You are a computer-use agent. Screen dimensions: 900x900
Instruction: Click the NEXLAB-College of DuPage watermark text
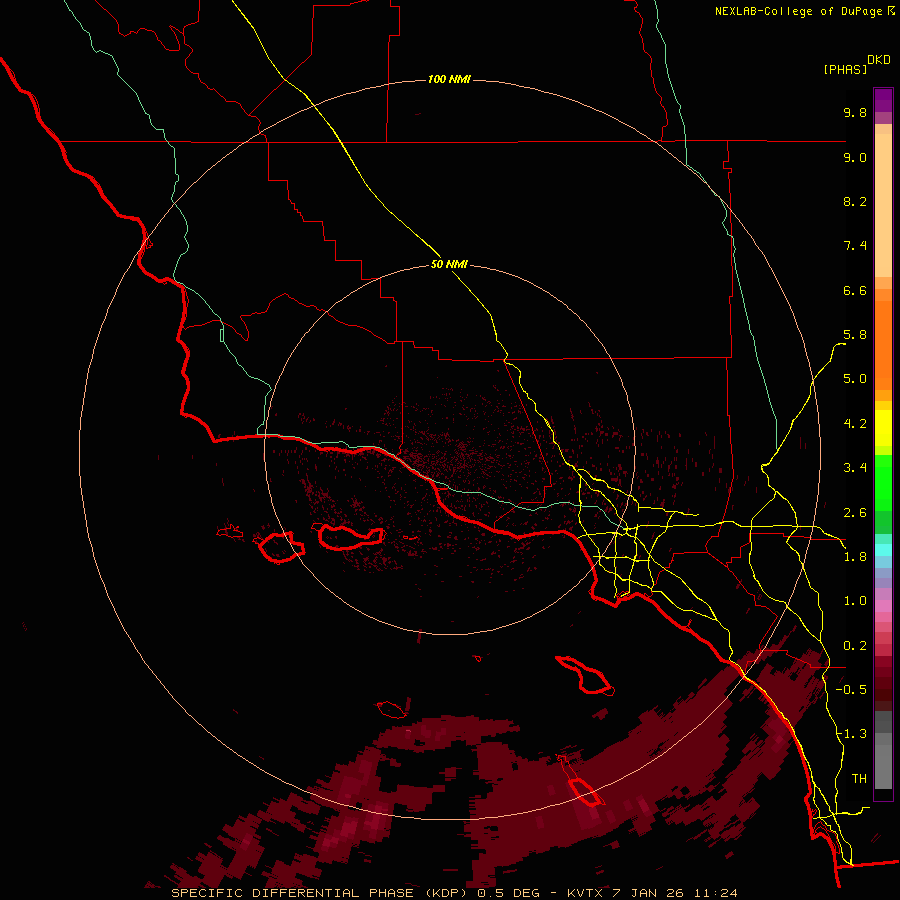[799, 11]
